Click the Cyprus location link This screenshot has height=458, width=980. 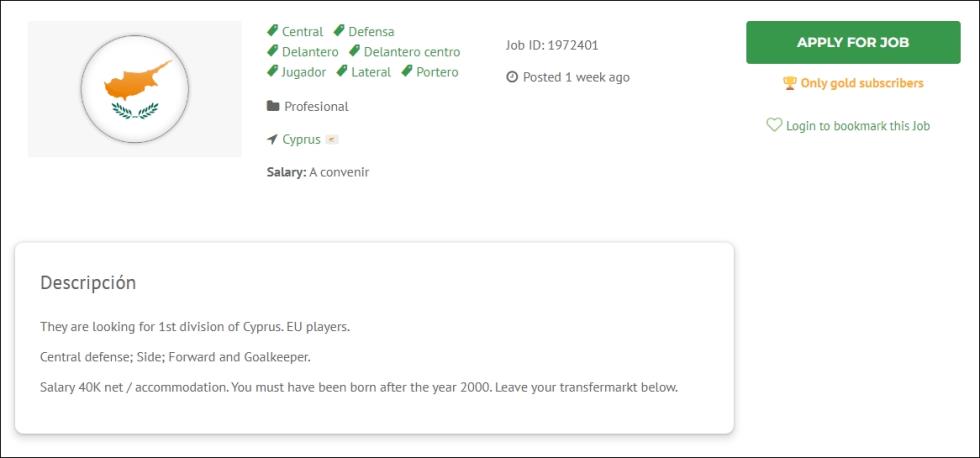click(x=301, y=139)
